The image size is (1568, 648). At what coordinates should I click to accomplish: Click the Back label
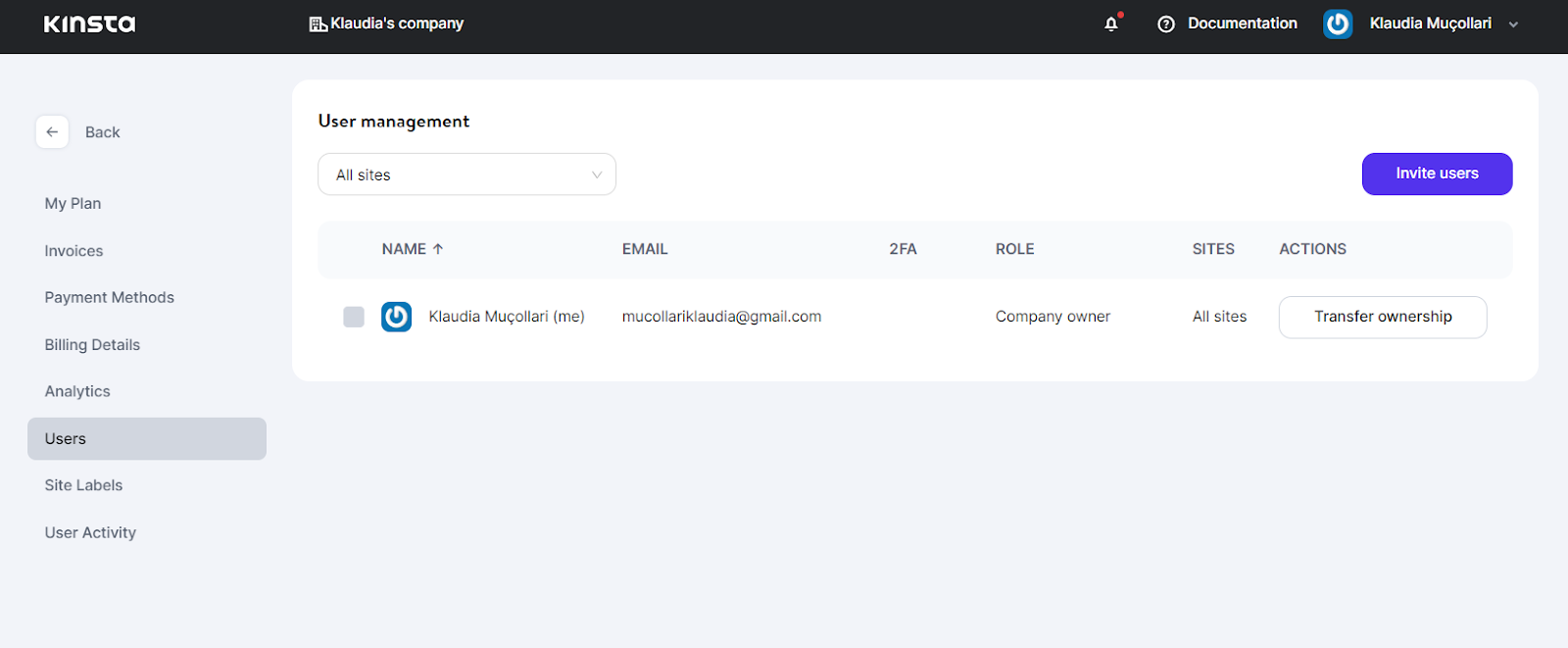click(x=102, y=132)
